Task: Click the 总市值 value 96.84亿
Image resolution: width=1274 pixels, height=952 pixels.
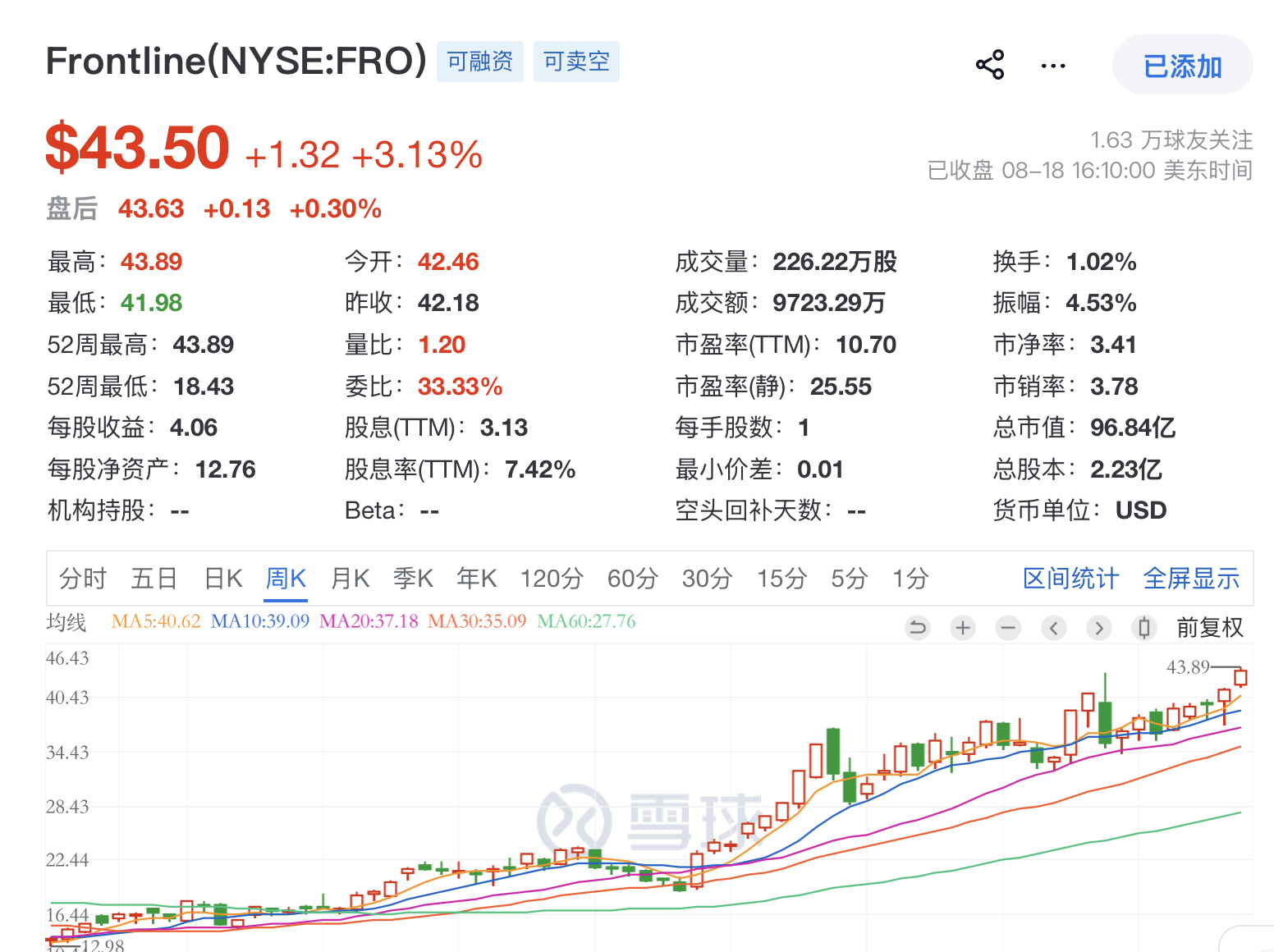Action: tap(1133, 428)
